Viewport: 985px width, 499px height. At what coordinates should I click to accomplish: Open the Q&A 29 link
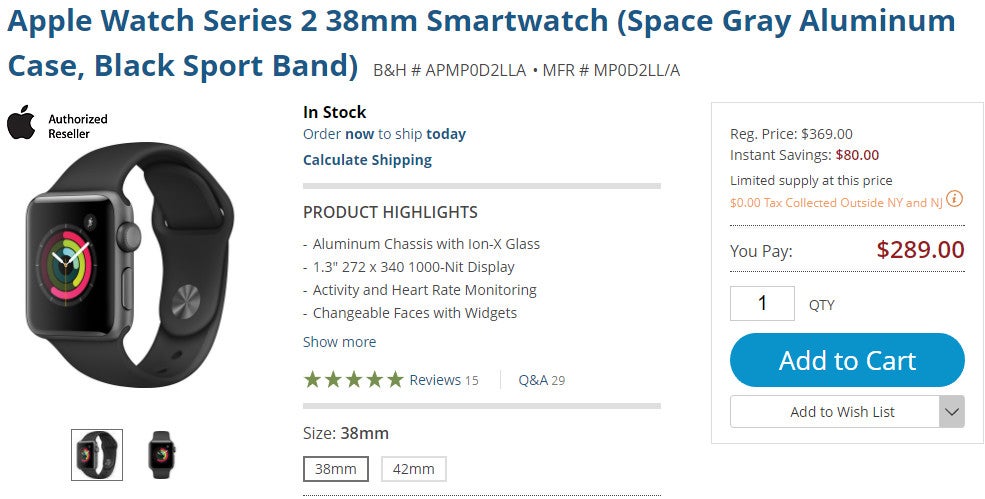point(541,380)
